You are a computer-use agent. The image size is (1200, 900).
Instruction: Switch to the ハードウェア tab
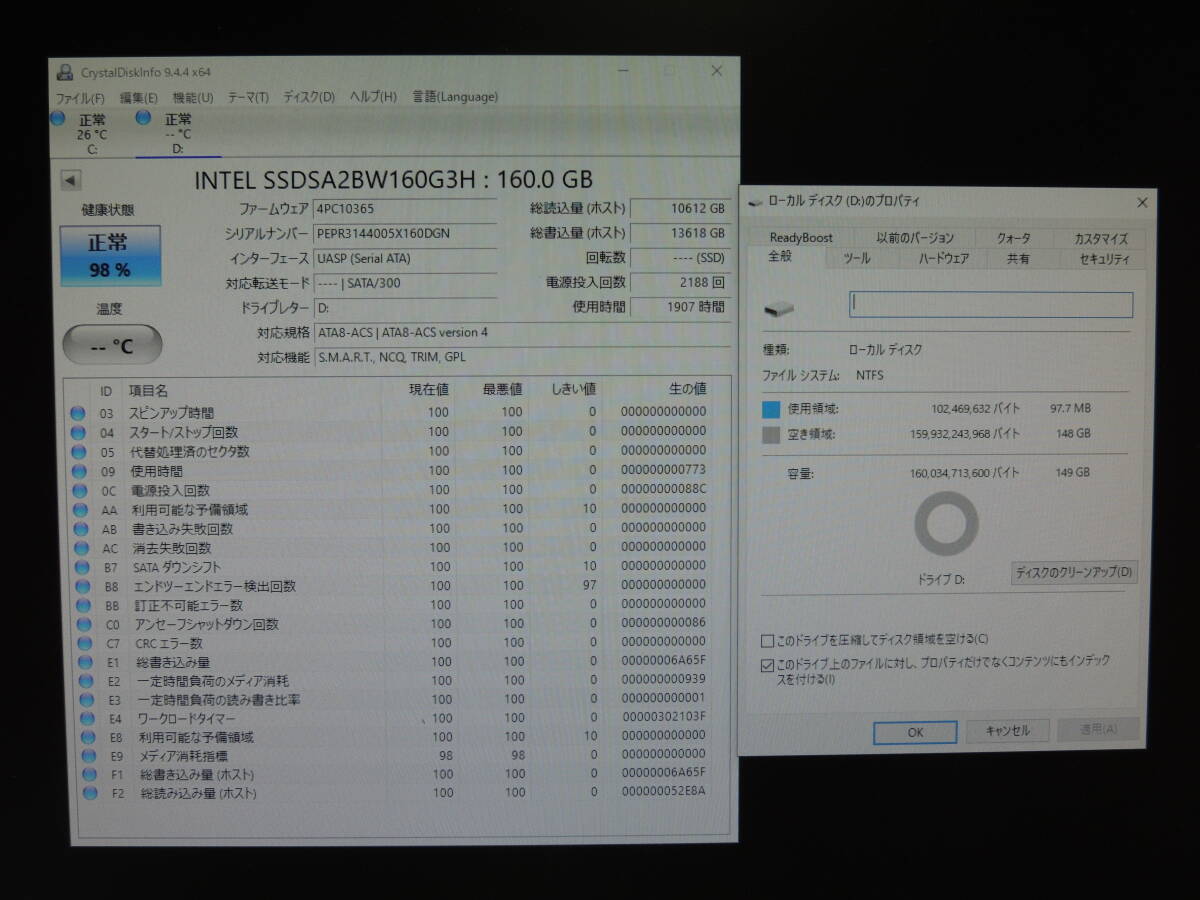[x=943, y=259]
